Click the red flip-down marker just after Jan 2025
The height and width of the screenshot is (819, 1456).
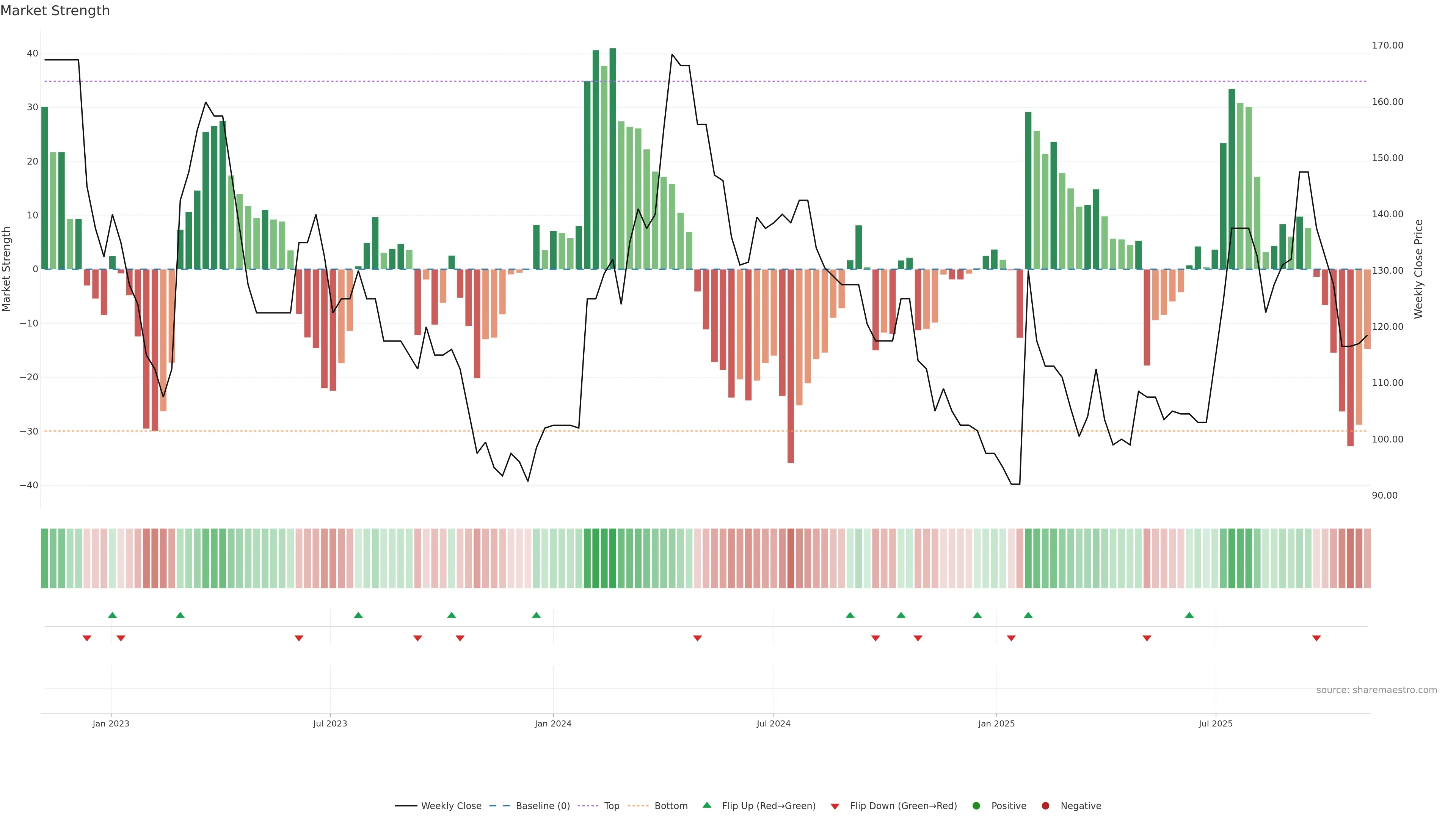pyautogui.click(x=1011, y=638)
